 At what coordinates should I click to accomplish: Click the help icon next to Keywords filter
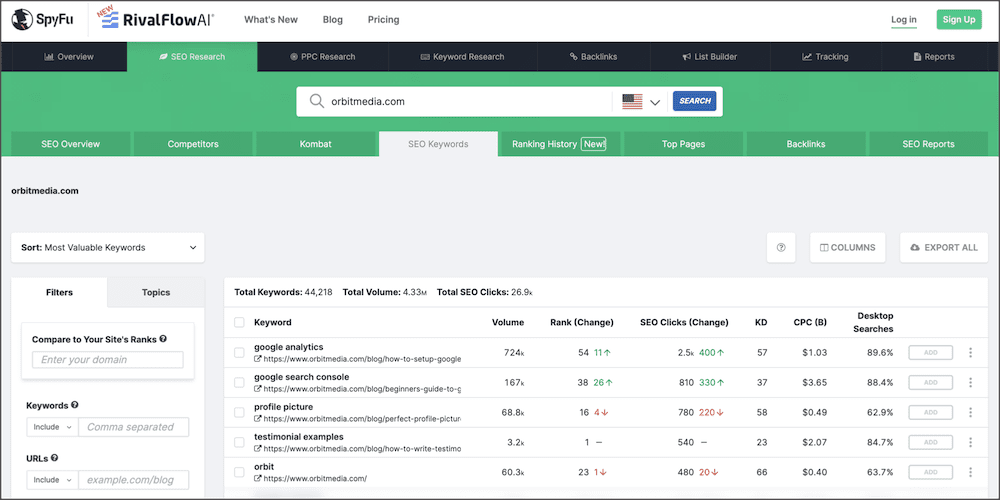coord(75,405)
